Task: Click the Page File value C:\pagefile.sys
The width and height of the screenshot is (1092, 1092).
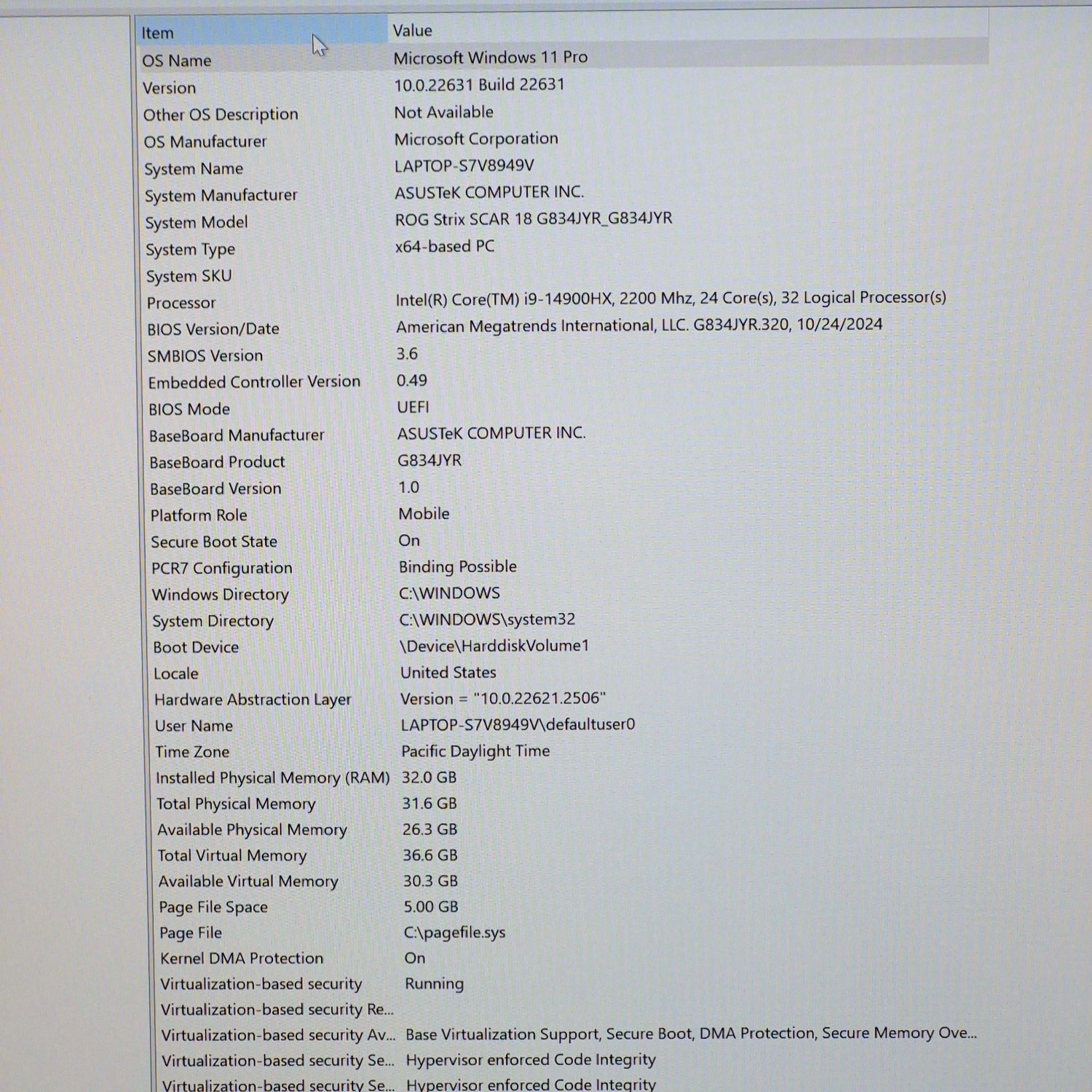Action: click(454, 933)
